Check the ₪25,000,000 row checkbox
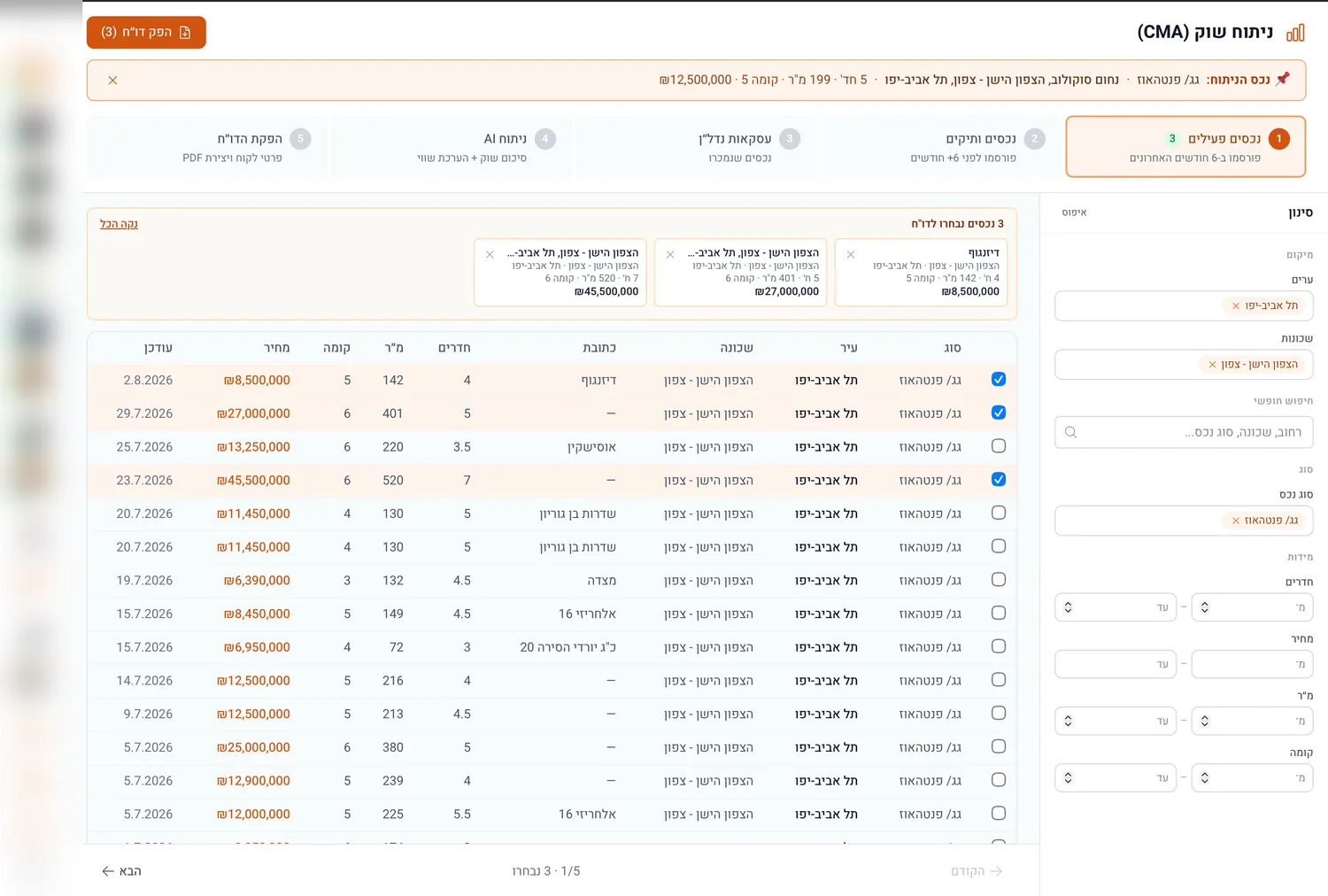Image resolution: width=1328 pixels, height=896 pixels. pos(999,746)
